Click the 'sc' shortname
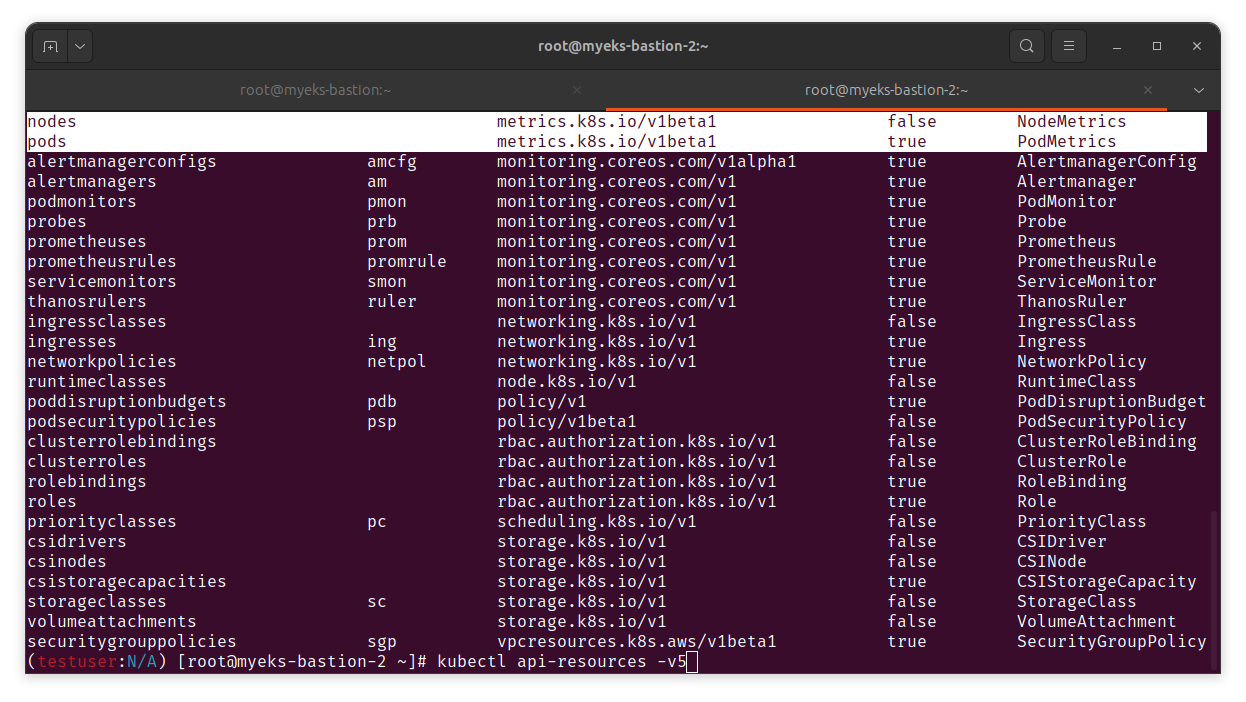This screenshot has width=1246, height=702. 377,601
